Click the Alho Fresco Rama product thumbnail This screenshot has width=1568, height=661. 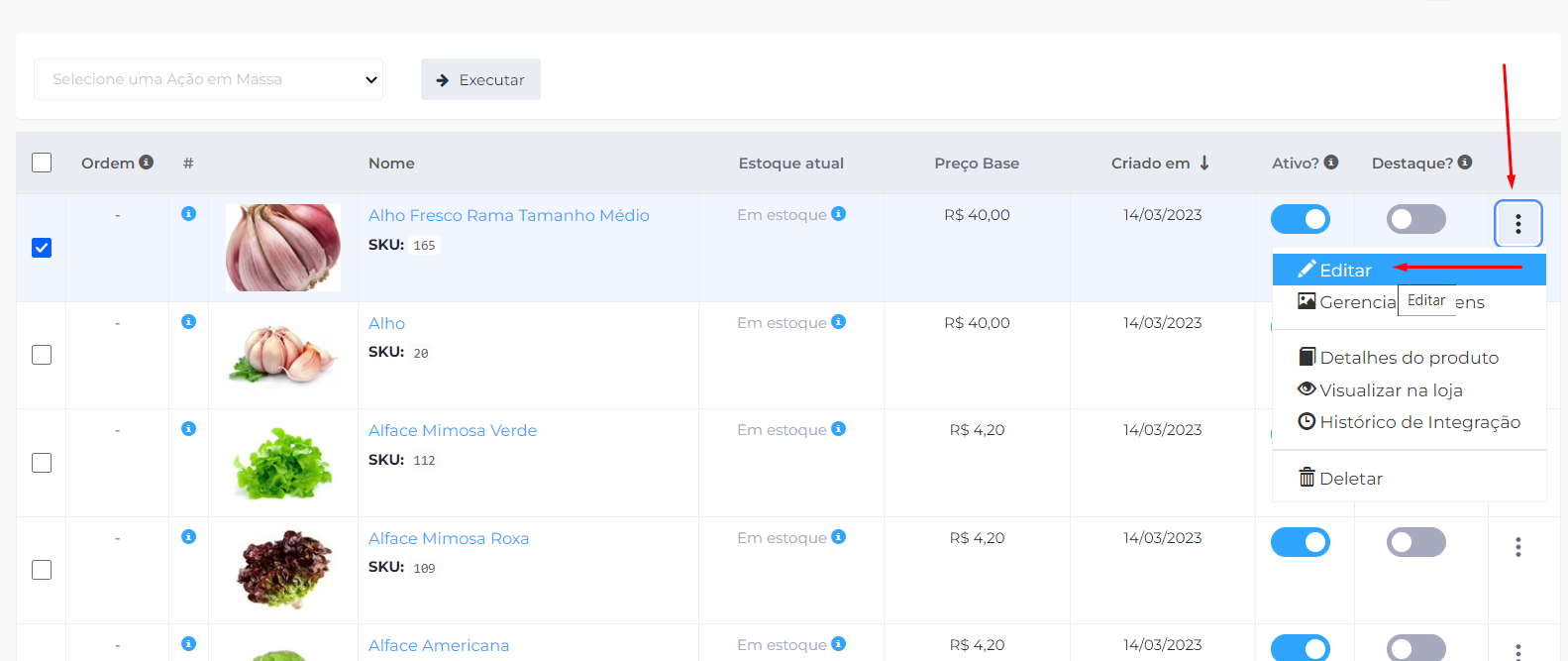(283, 248)
